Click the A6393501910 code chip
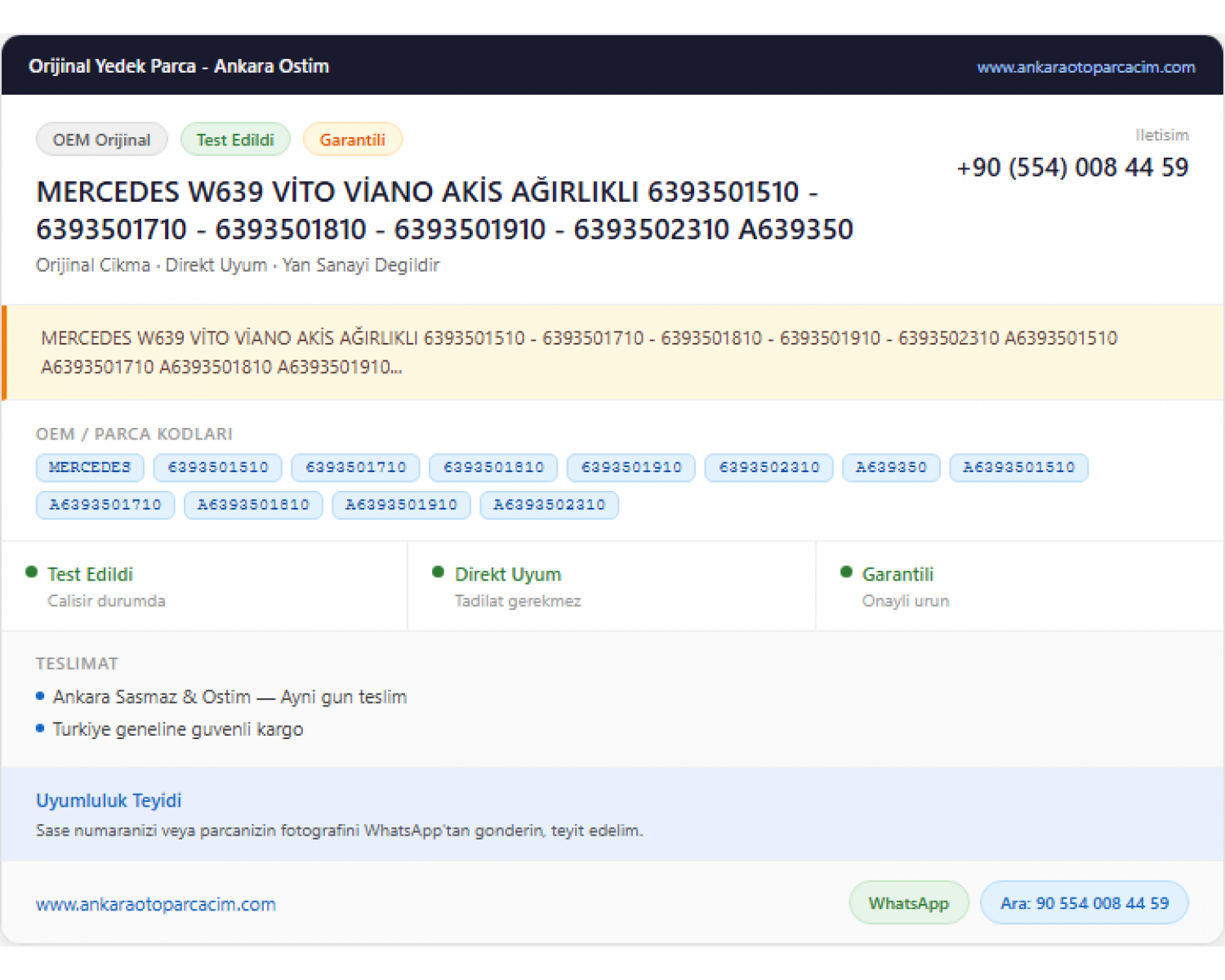1225x980 pixels. [401, 505]
